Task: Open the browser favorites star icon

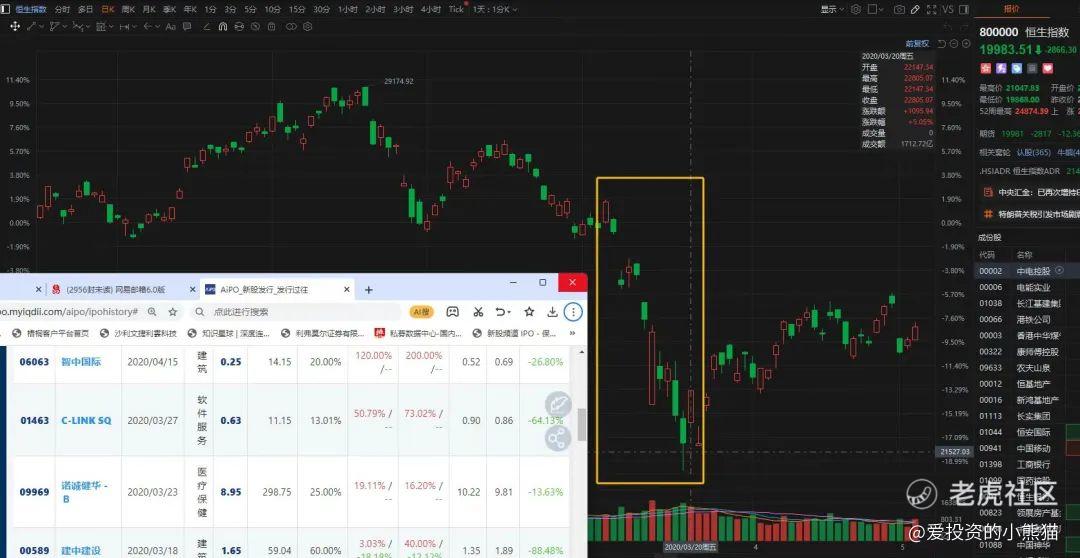Action: coord(529,312)
